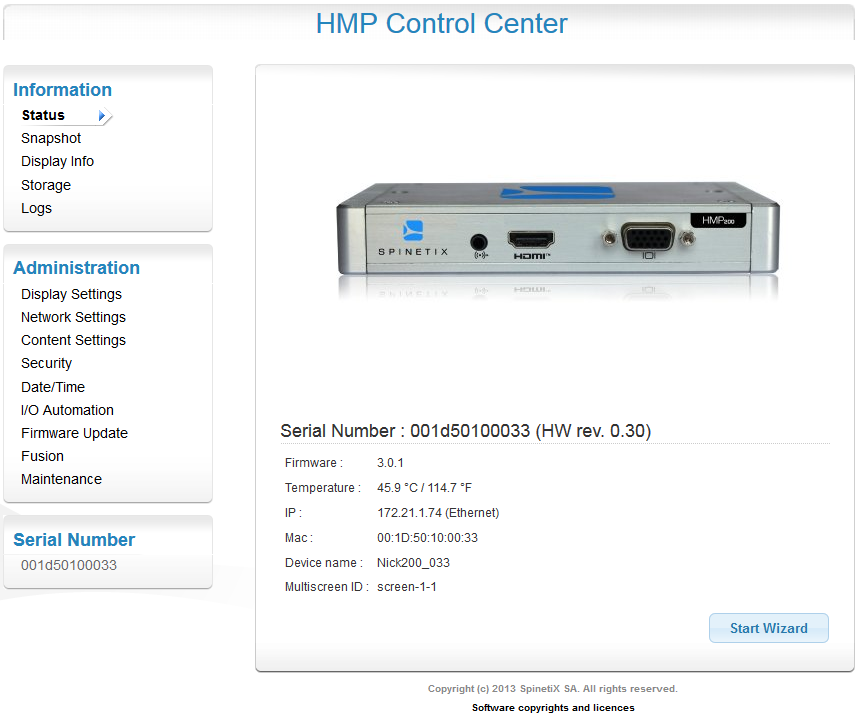859x717 pixels.
Task: Click the Serial Number heading with HW rev. 0.30
Action: (x=466, y=431)
